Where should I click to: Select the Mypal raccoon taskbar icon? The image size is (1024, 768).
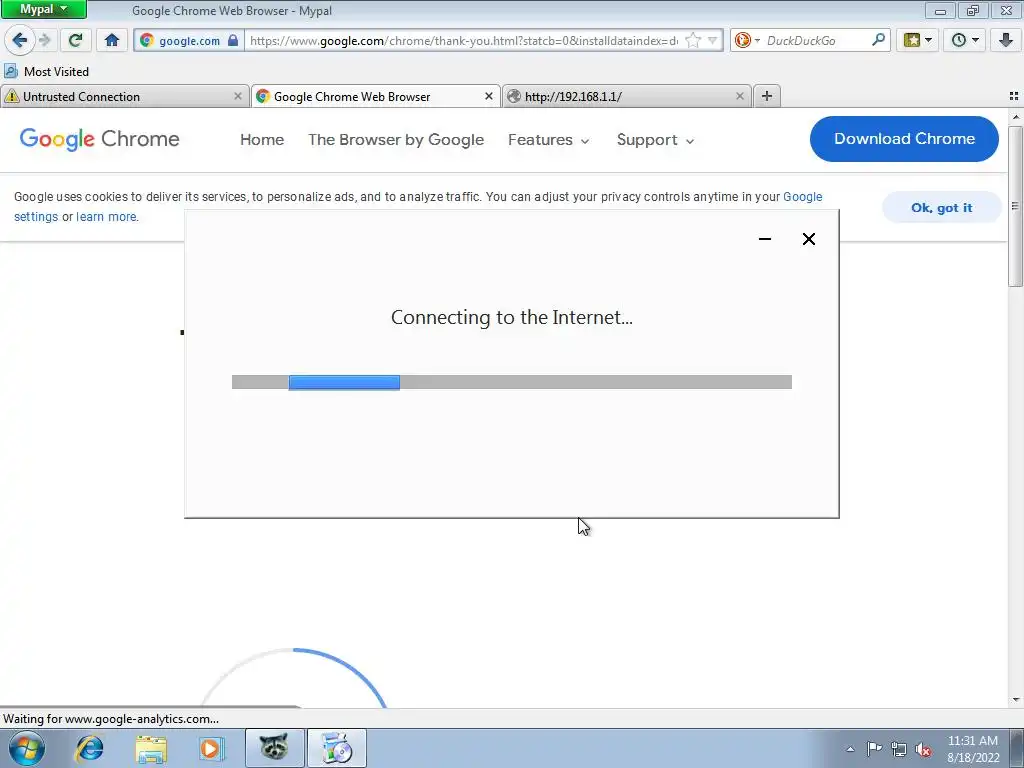[x=274, y=748]
